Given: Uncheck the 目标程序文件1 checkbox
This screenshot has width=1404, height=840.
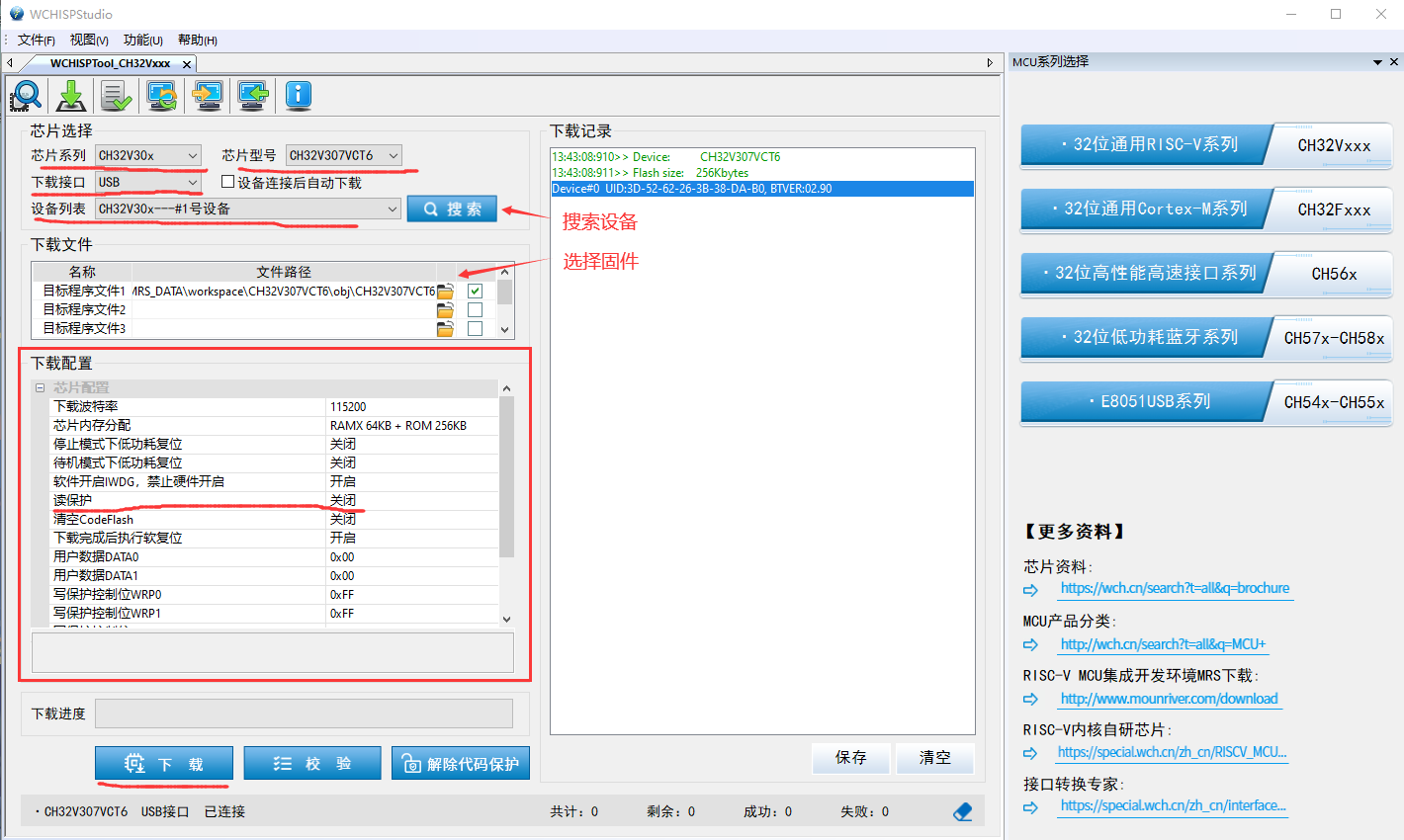Looking at the screenshot, I should coord(475,292).
